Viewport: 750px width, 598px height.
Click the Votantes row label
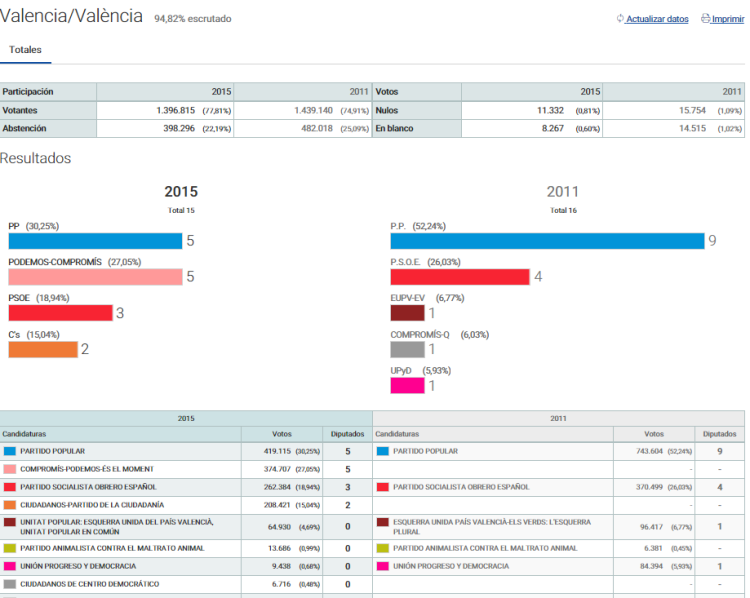click(x=20, y=111)
